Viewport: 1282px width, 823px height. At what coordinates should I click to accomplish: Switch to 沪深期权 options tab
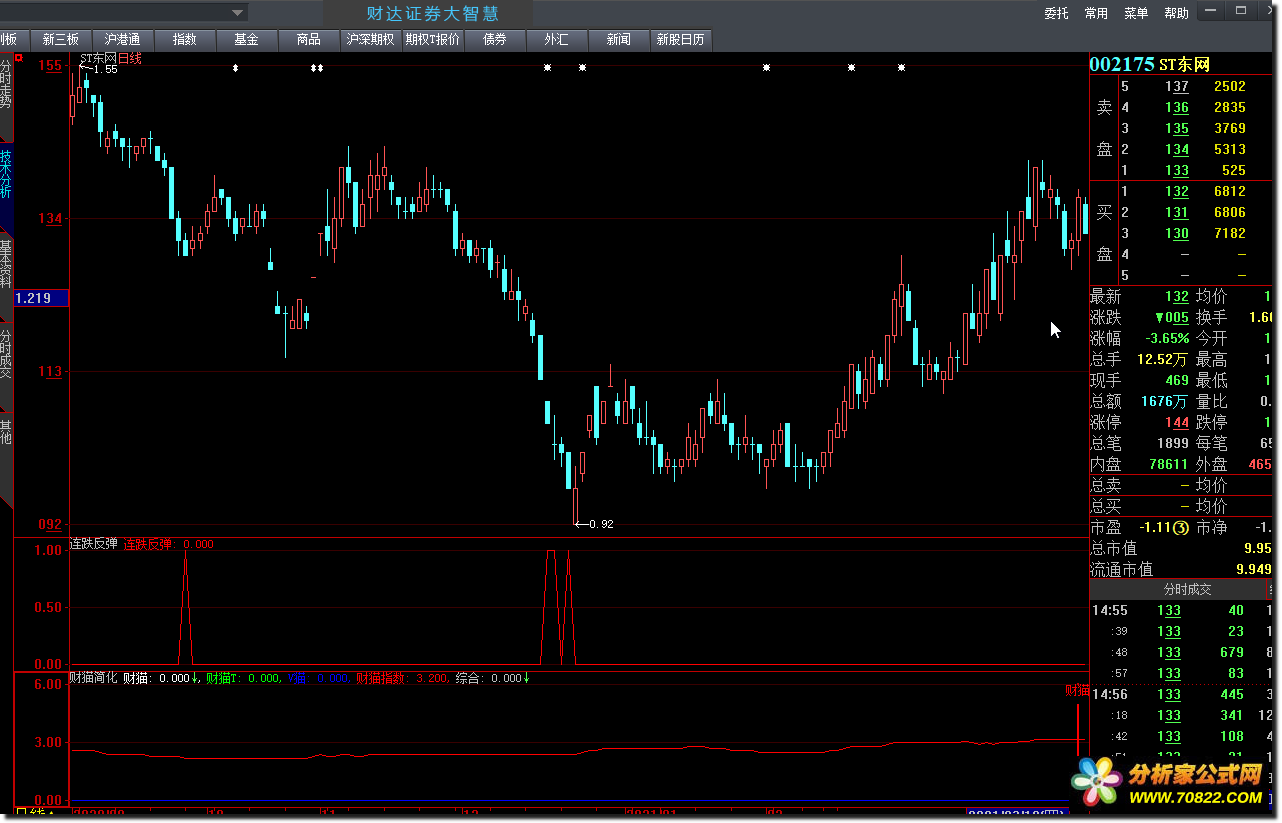coord(371,40)
